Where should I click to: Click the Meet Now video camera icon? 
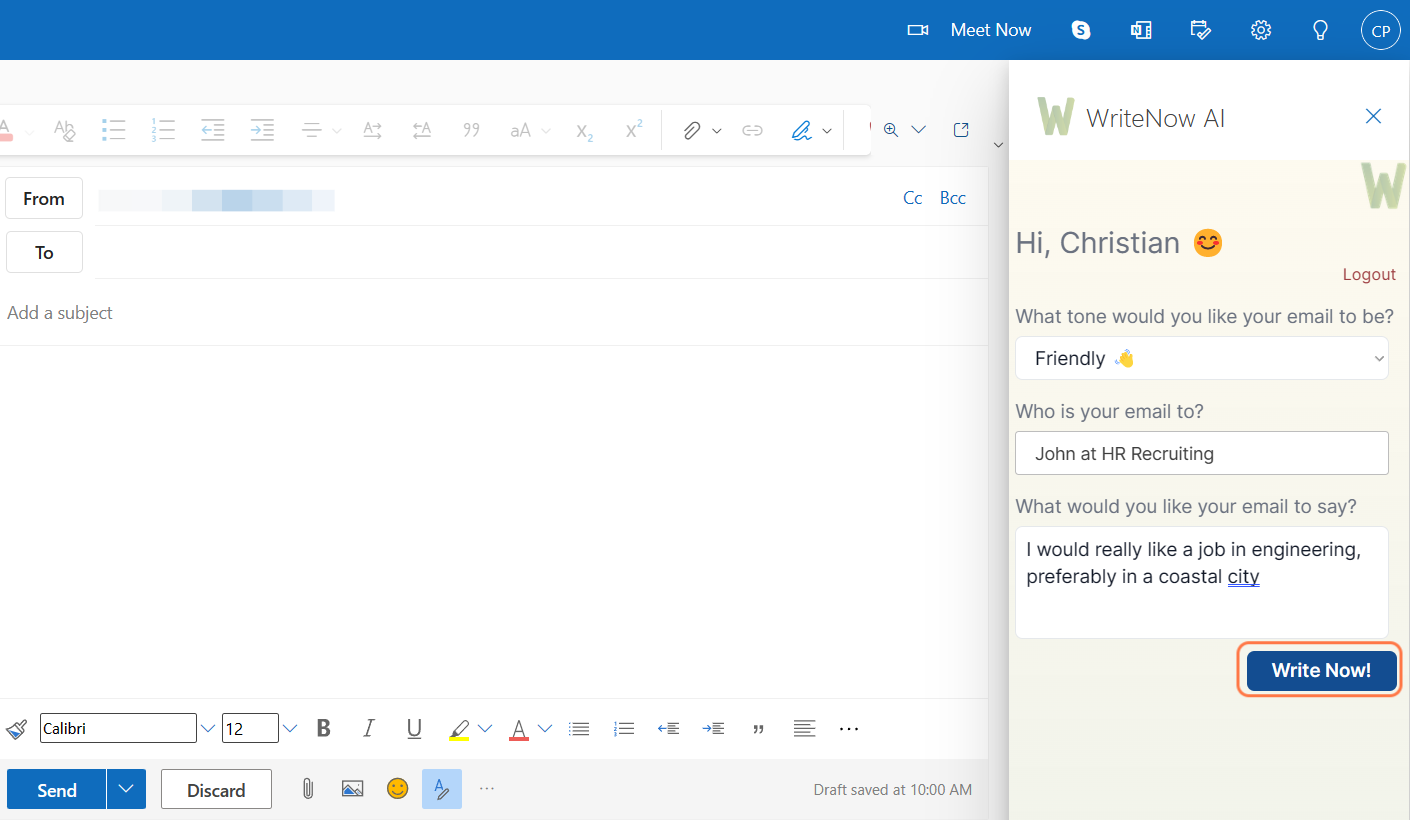(918, 30)
